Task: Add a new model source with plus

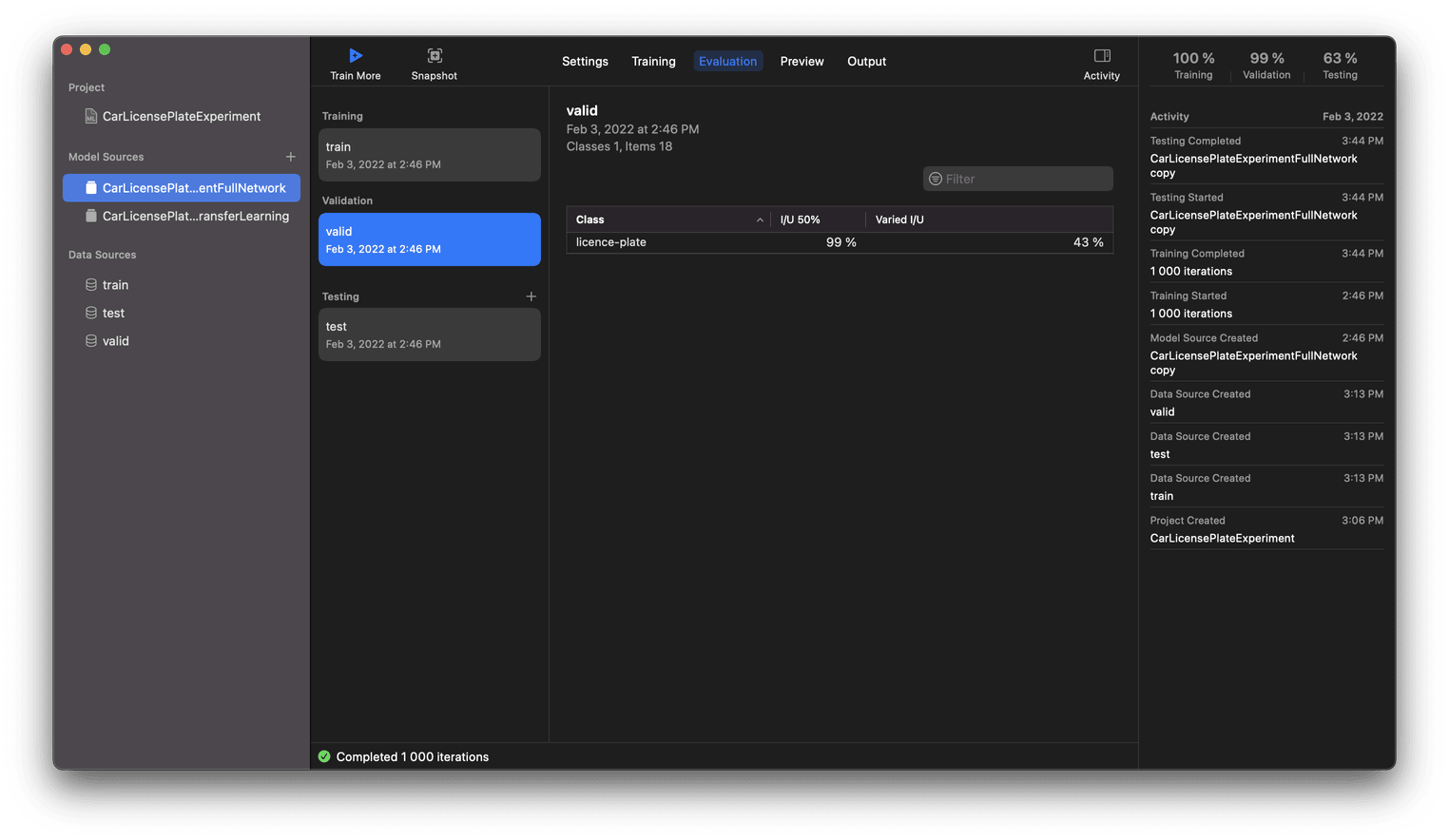Action: click(291, 157)
